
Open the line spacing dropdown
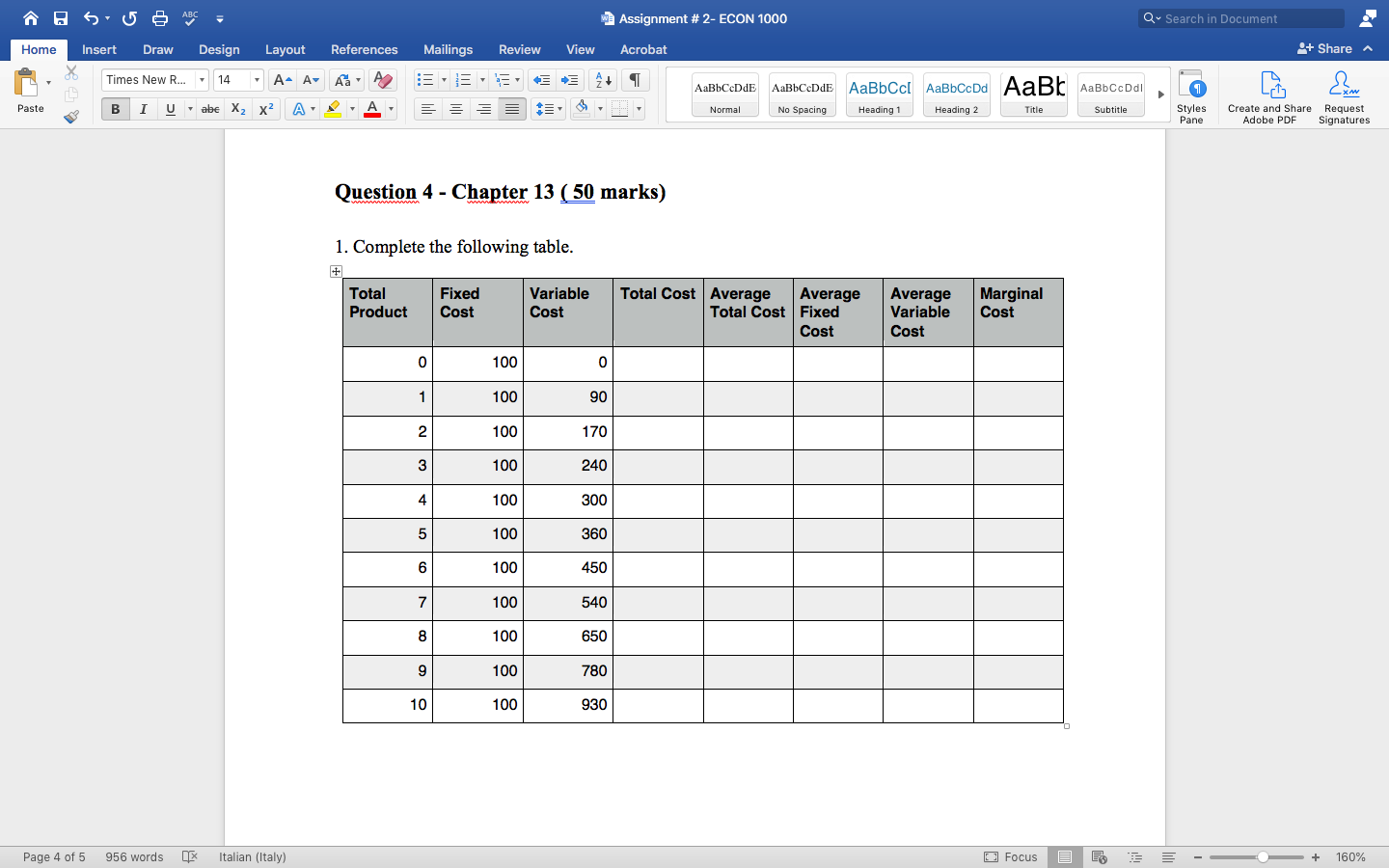(x=548, y=109)
